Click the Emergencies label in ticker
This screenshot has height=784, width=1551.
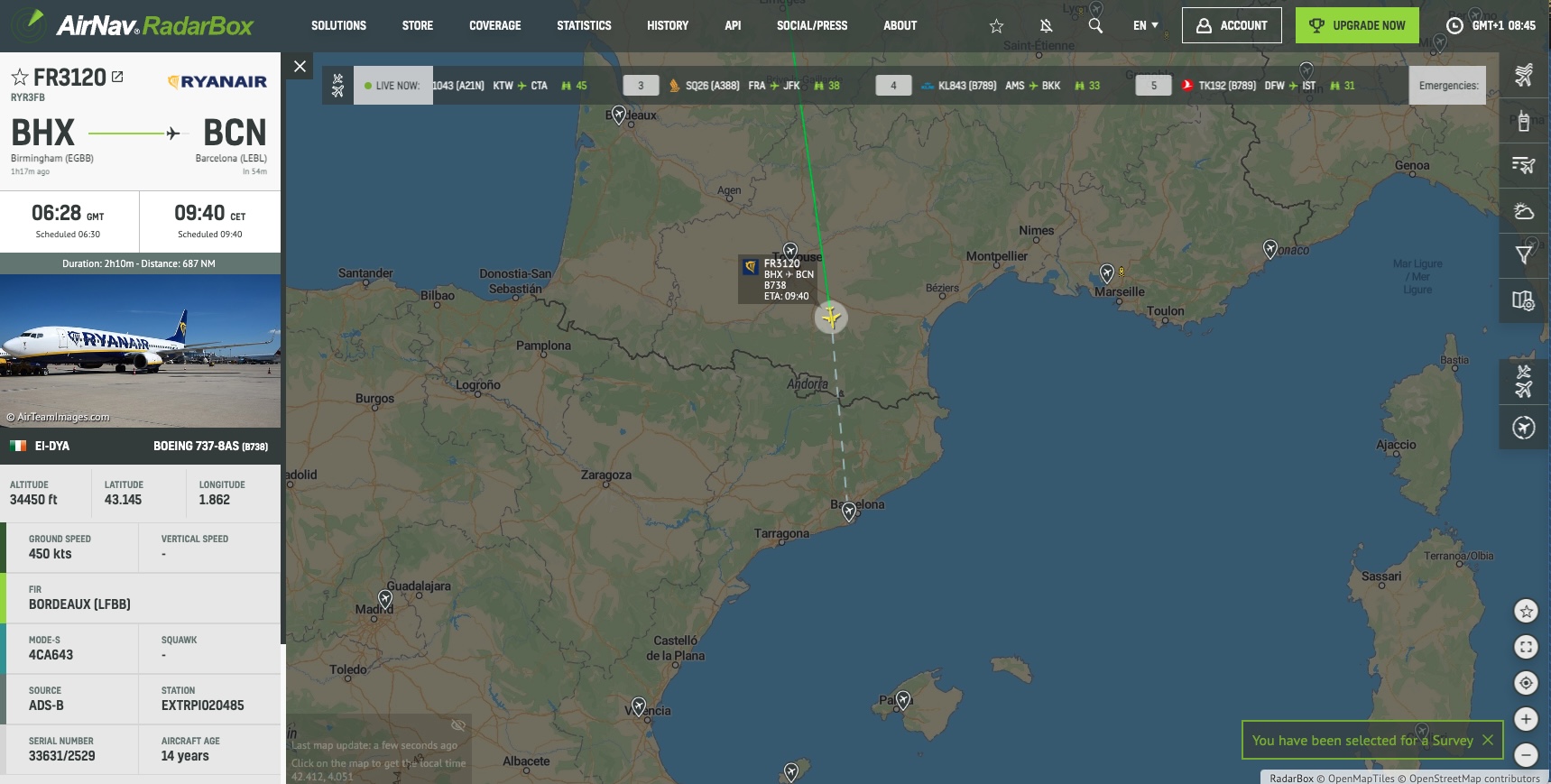[1447, 86]
